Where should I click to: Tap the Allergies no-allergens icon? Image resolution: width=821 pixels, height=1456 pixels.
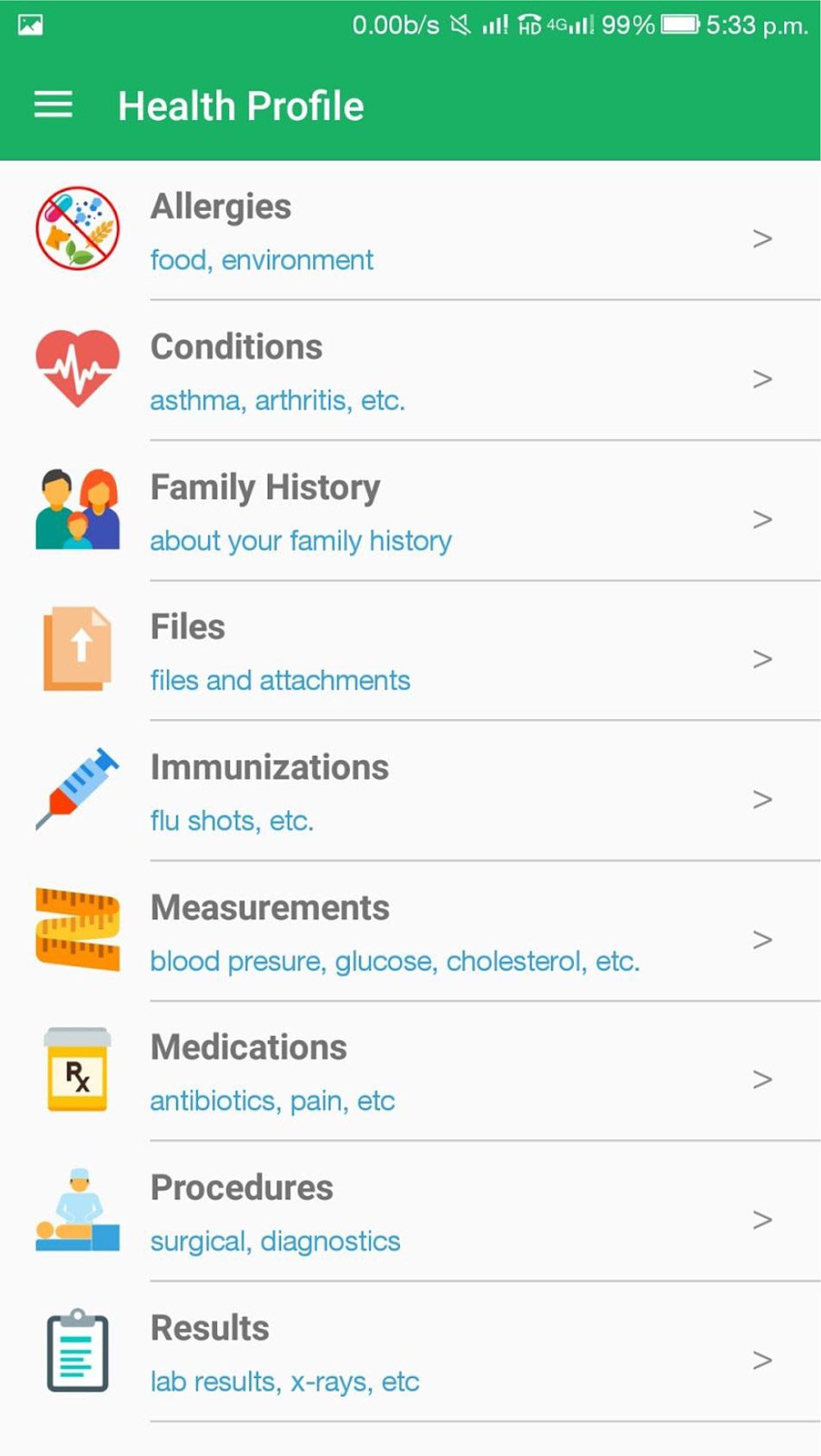[x=78, y=229]
